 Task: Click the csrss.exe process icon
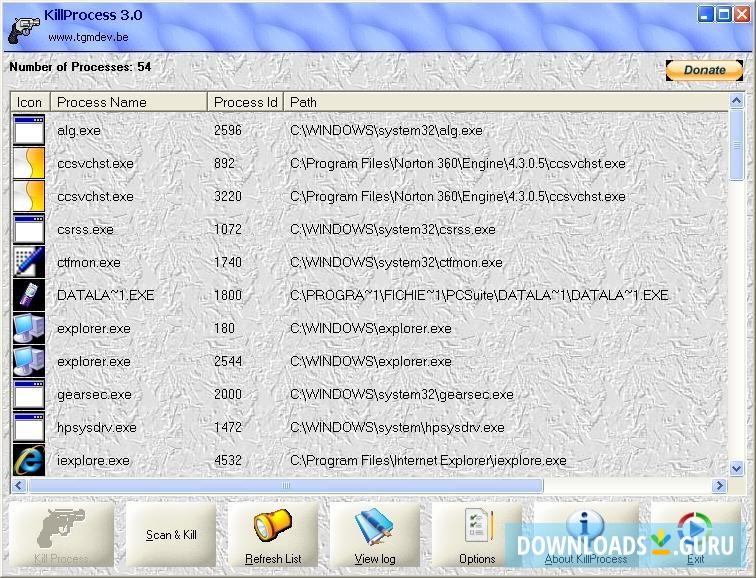click(x=29, y=229)
